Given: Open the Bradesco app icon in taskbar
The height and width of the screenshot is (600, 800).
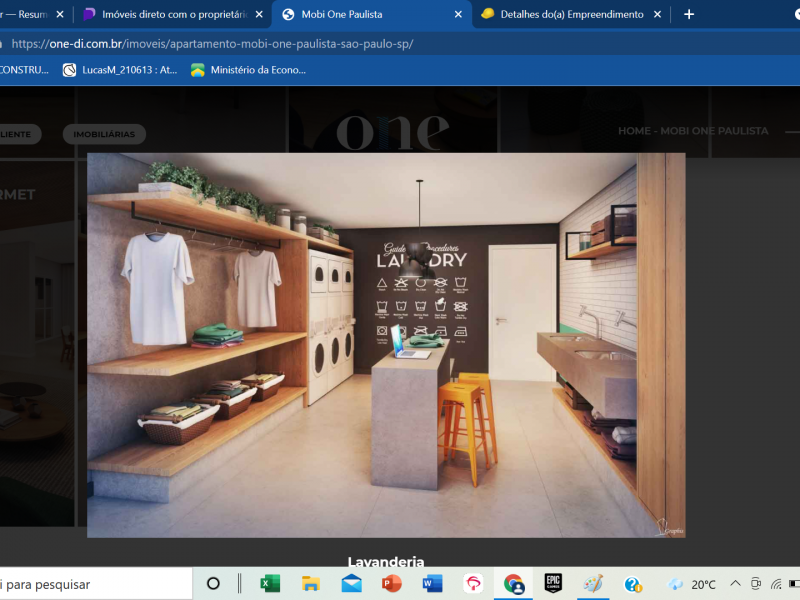Looking at the screenshot, I should click(473, 584).
